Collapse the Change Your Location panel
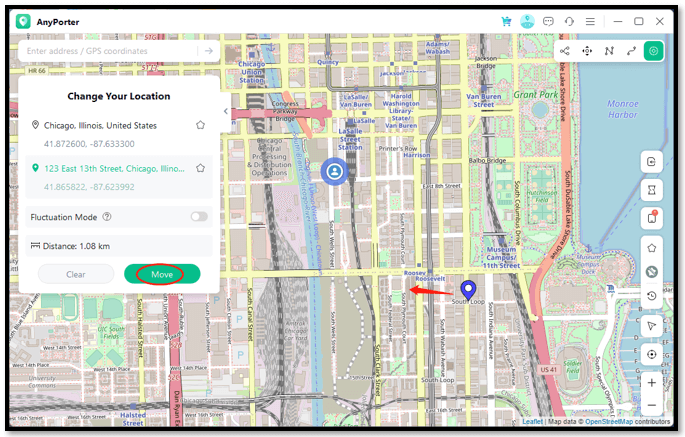 [x=225, y=111]
